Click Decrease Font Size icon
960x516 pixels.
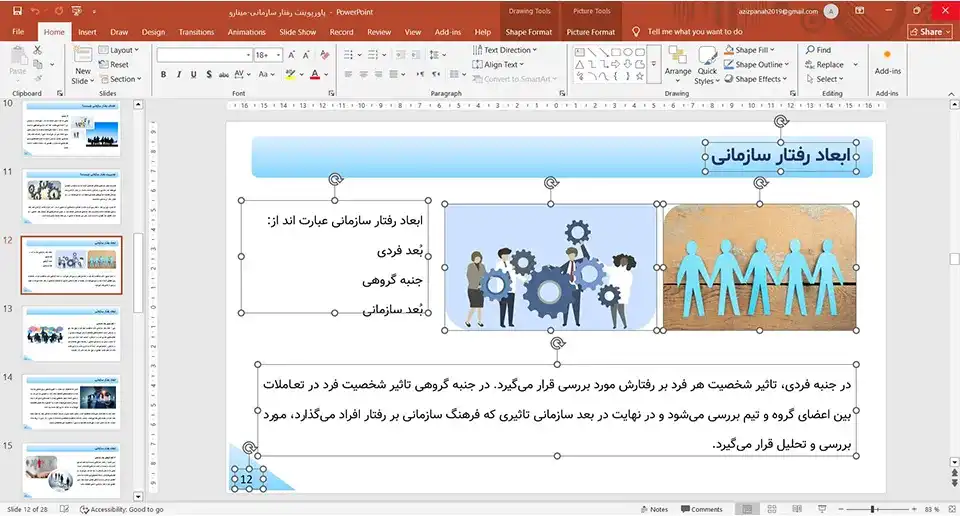[x=306, y=55]
